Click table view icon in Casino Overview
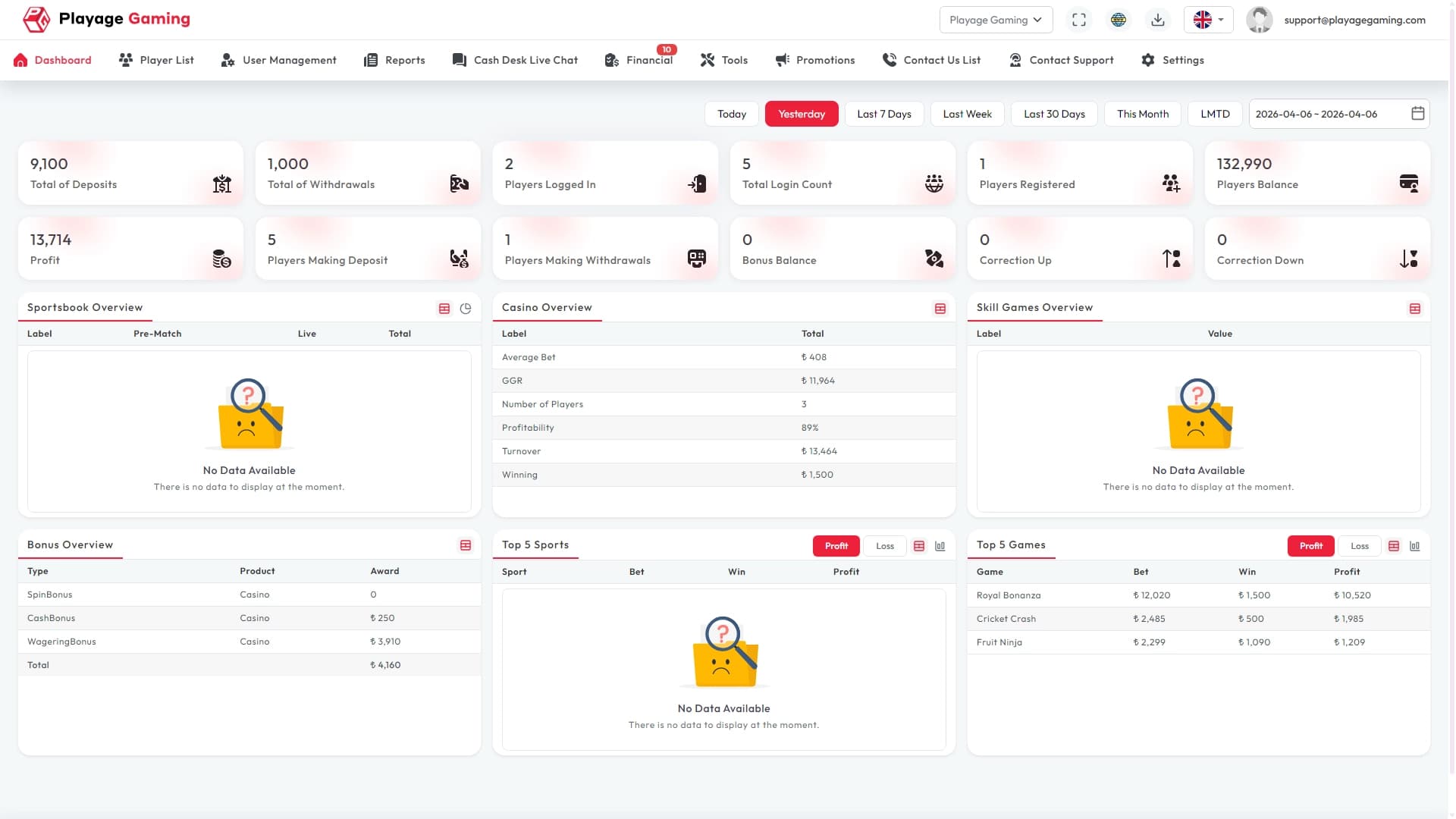 pos(940,309)
